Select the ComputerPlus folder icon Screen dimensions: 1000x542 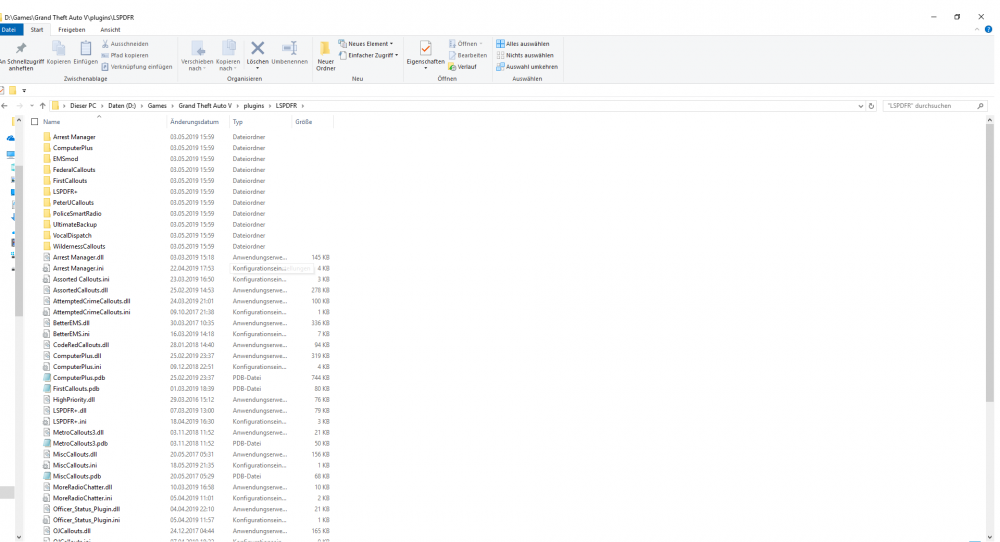pyautogui.click(x=47, y=148)
